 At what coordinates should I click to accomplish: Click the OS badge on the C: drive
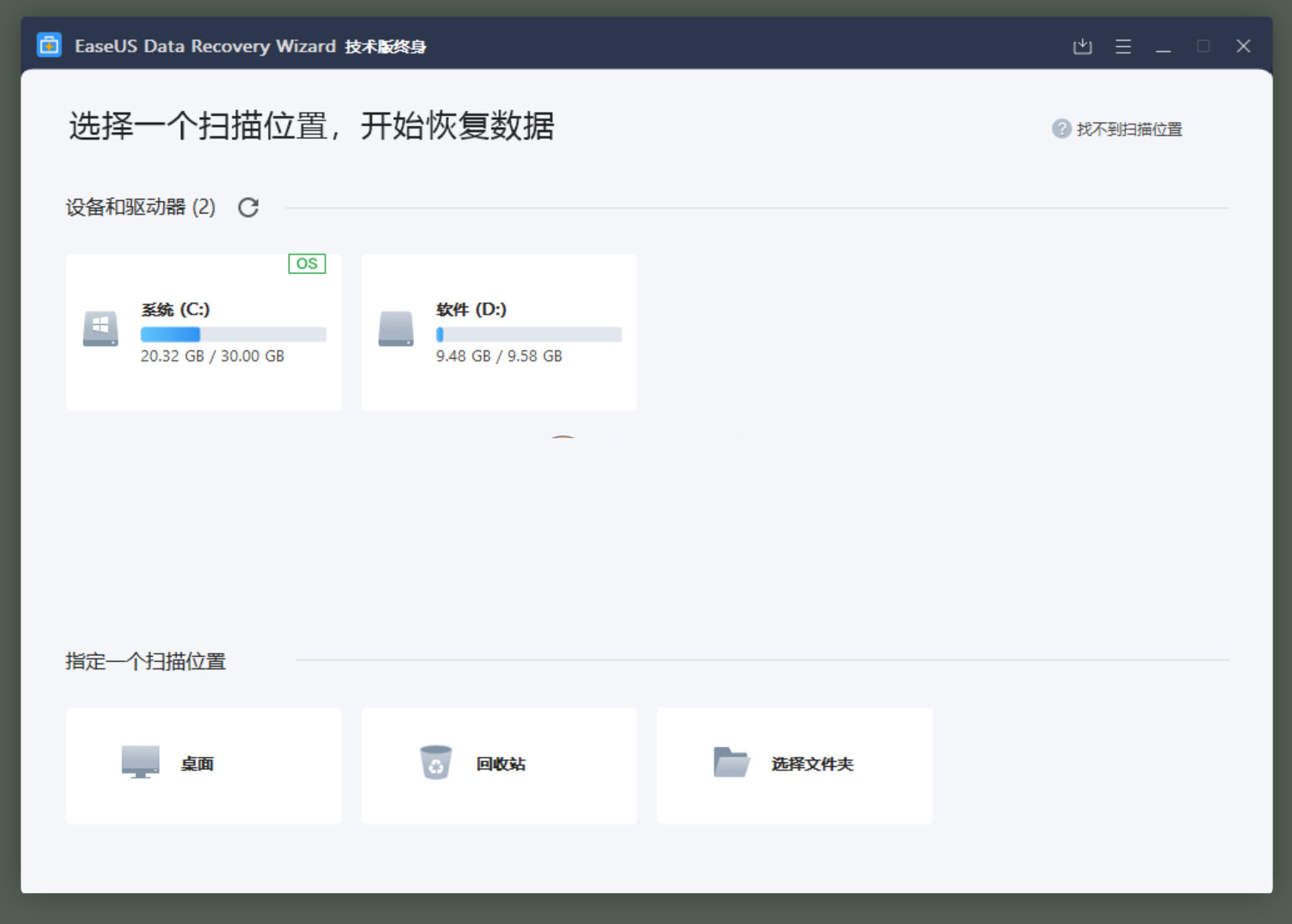306,263
